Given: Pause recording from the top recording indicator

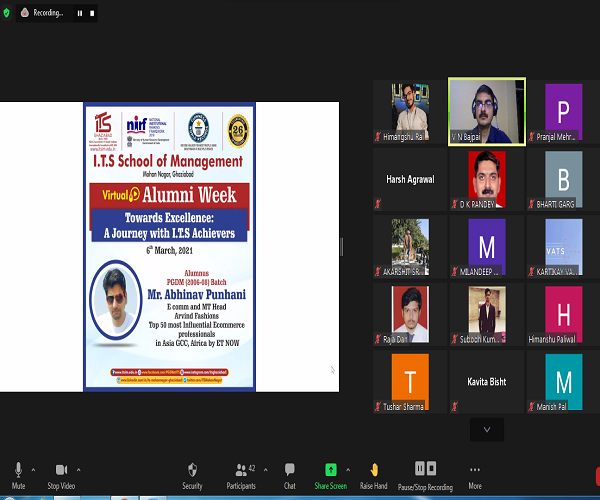Looking at the screenshot, I should click(80, 13).
